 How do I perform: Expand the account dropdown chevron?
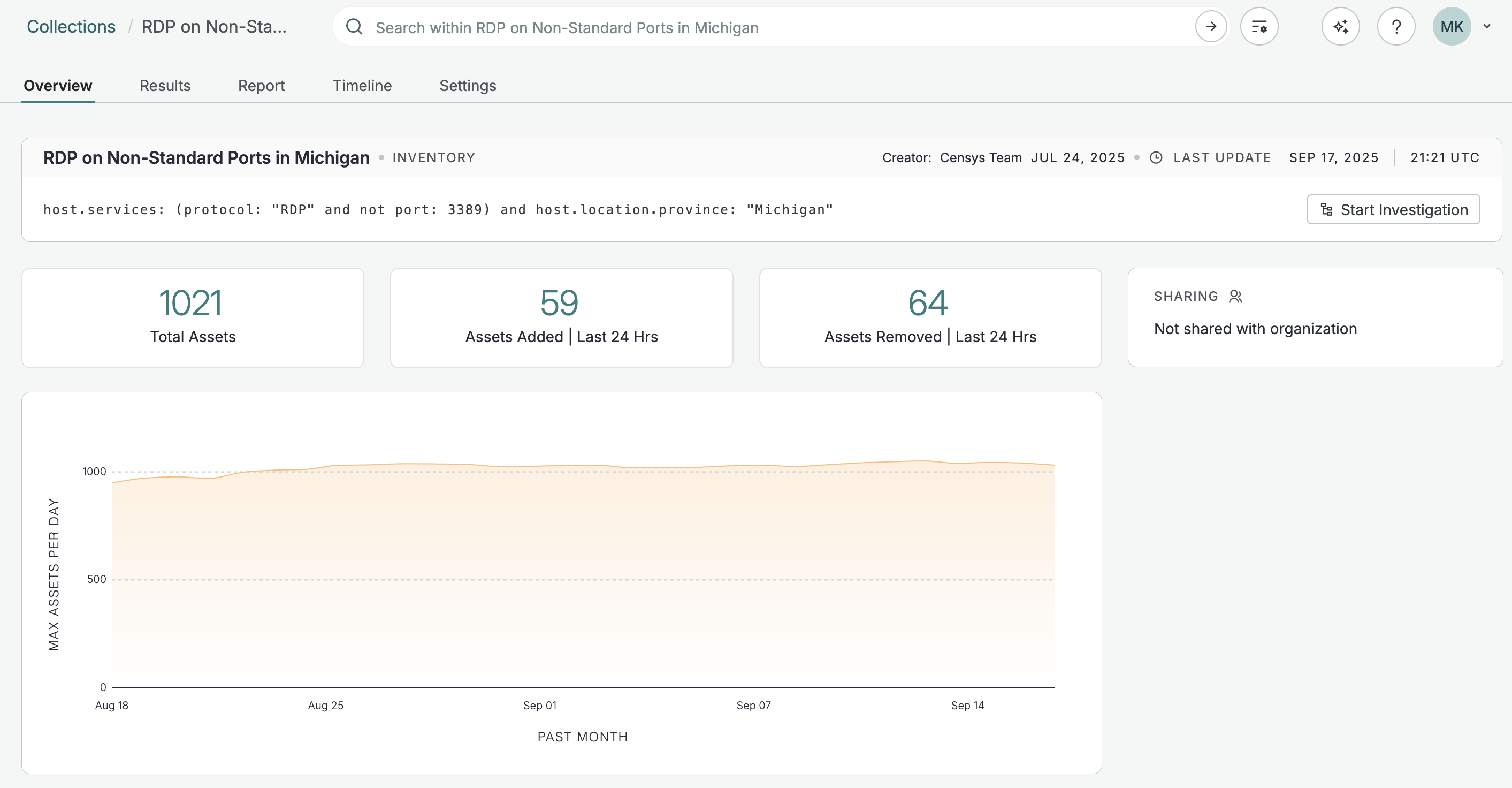pos(1487,26)
